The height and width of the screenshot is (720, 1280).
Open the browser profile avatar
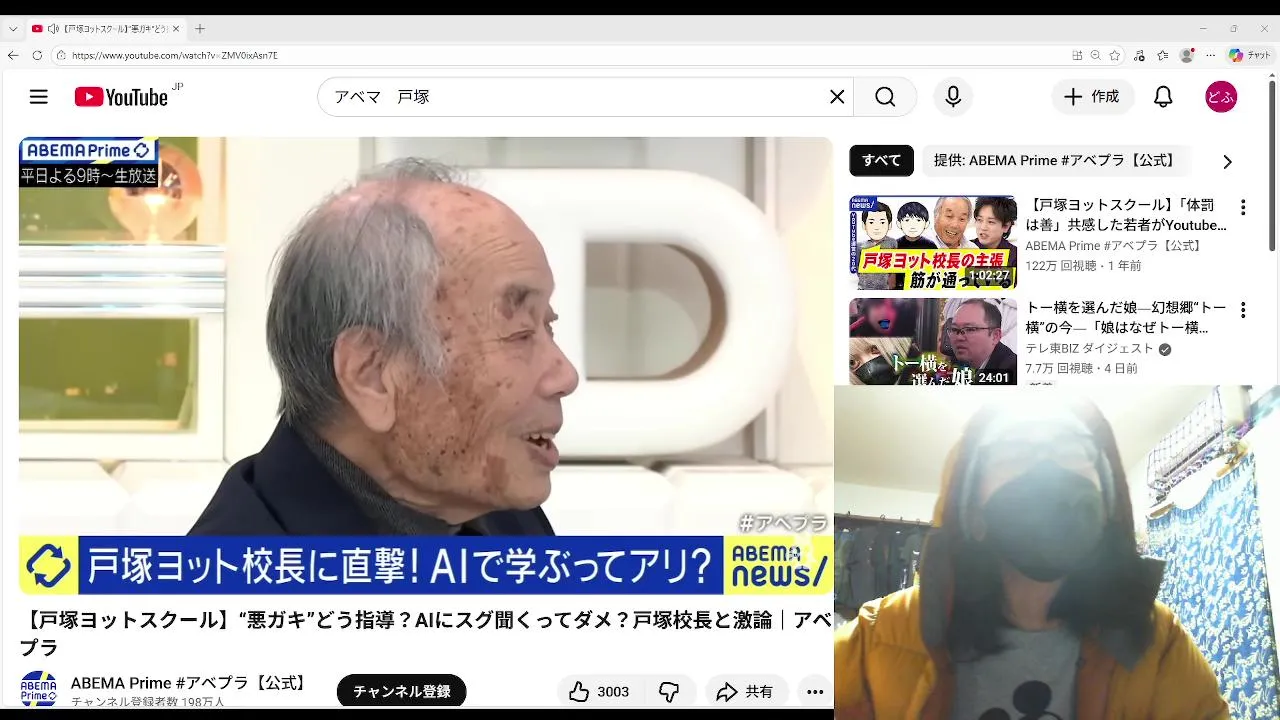1187,55
